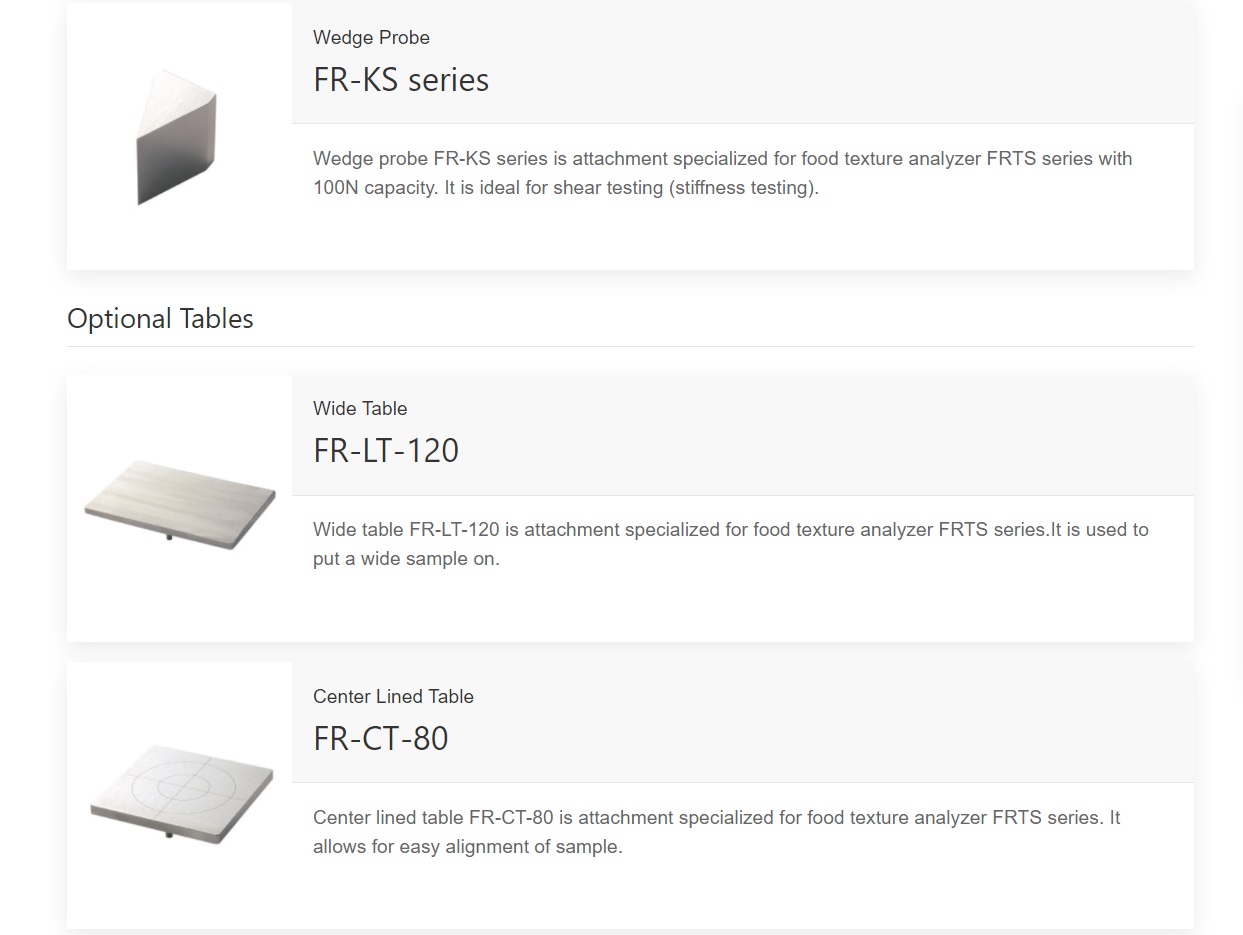The height and width of the screenshot is (935, 1243).
Task: Click 'allows for easy alignment of sample' text
Action: [467, 847]
